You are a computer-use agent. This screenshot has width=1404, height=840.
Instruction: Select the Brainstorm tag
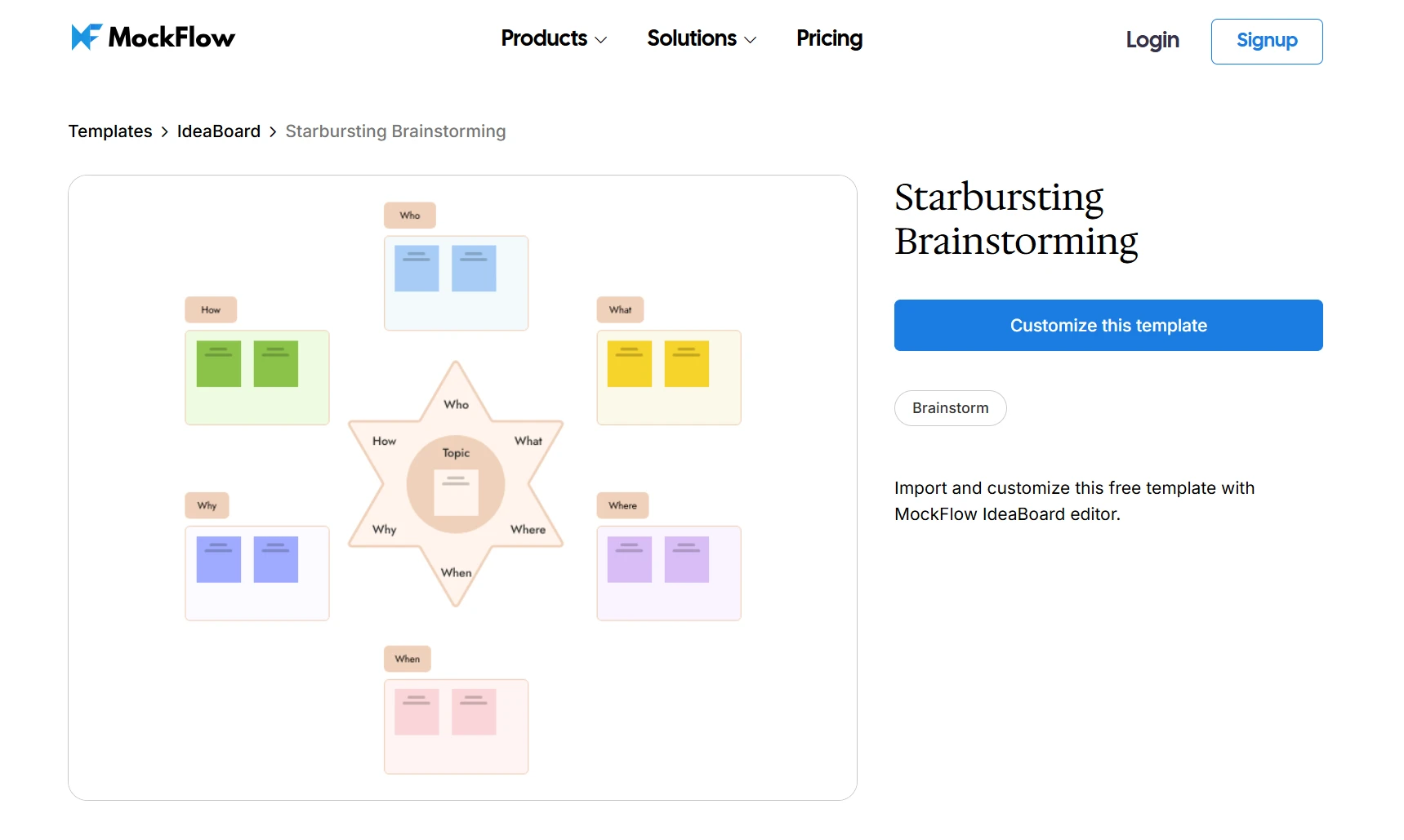point(950,408)
